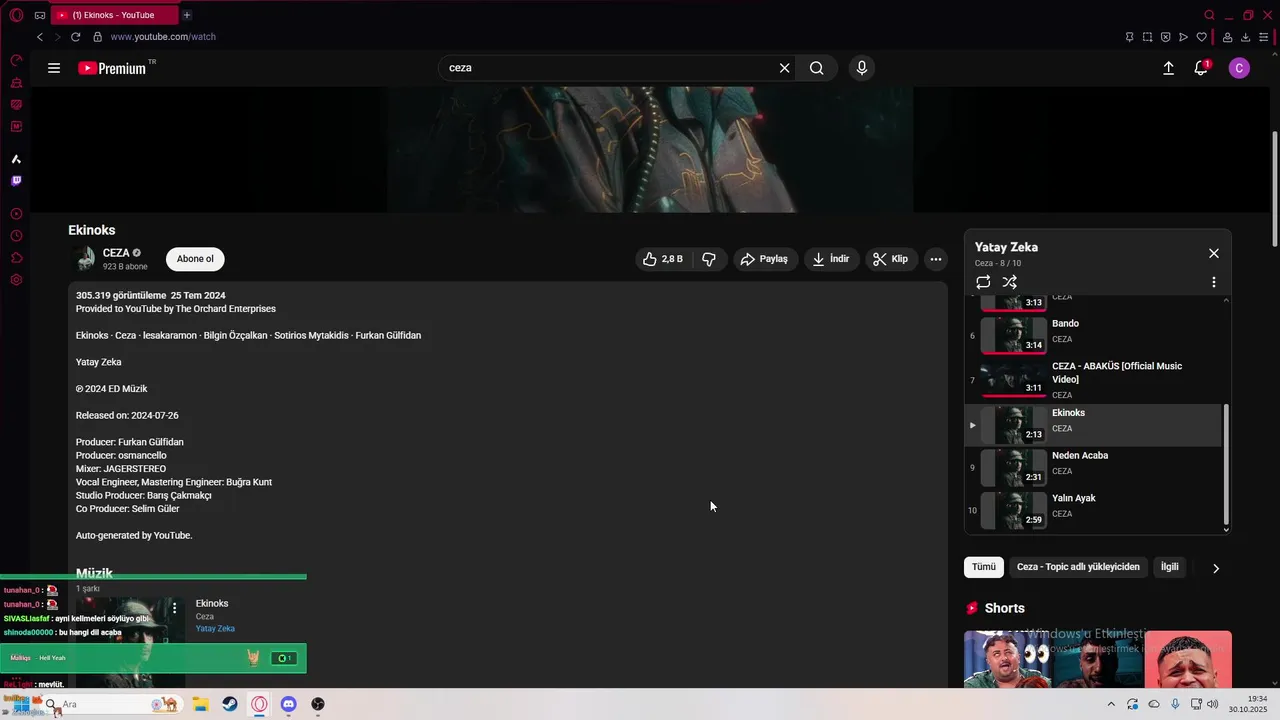This screenshot has height=720, width=1280.
Task: Open options for the Ekinoks music card
Action: coord(174,608)
